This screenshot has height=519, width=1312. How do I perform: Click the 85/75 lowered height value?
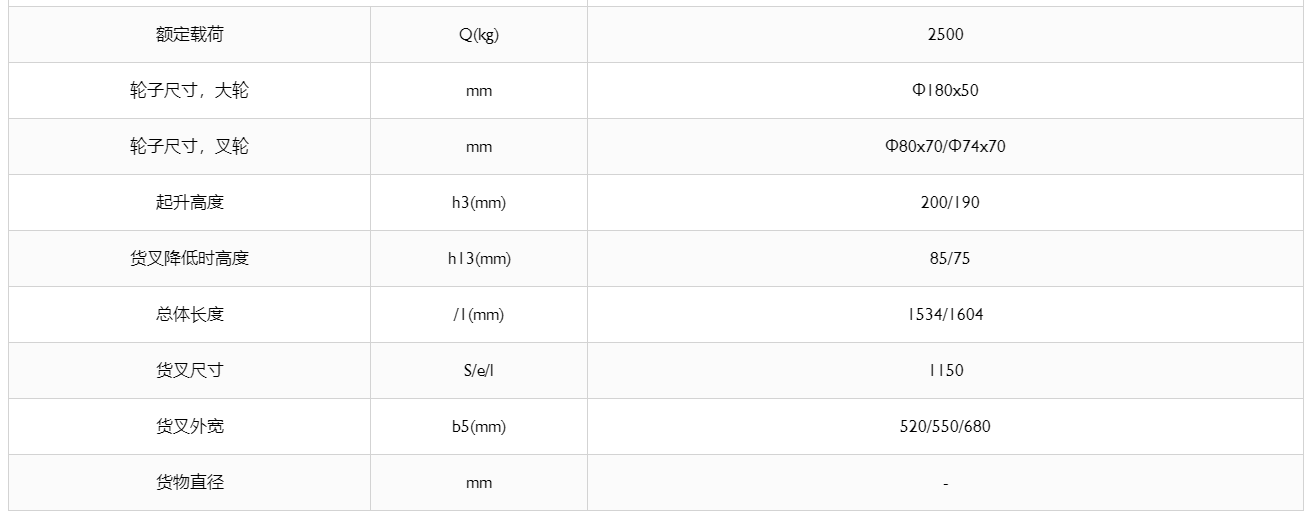pos(945,259)
